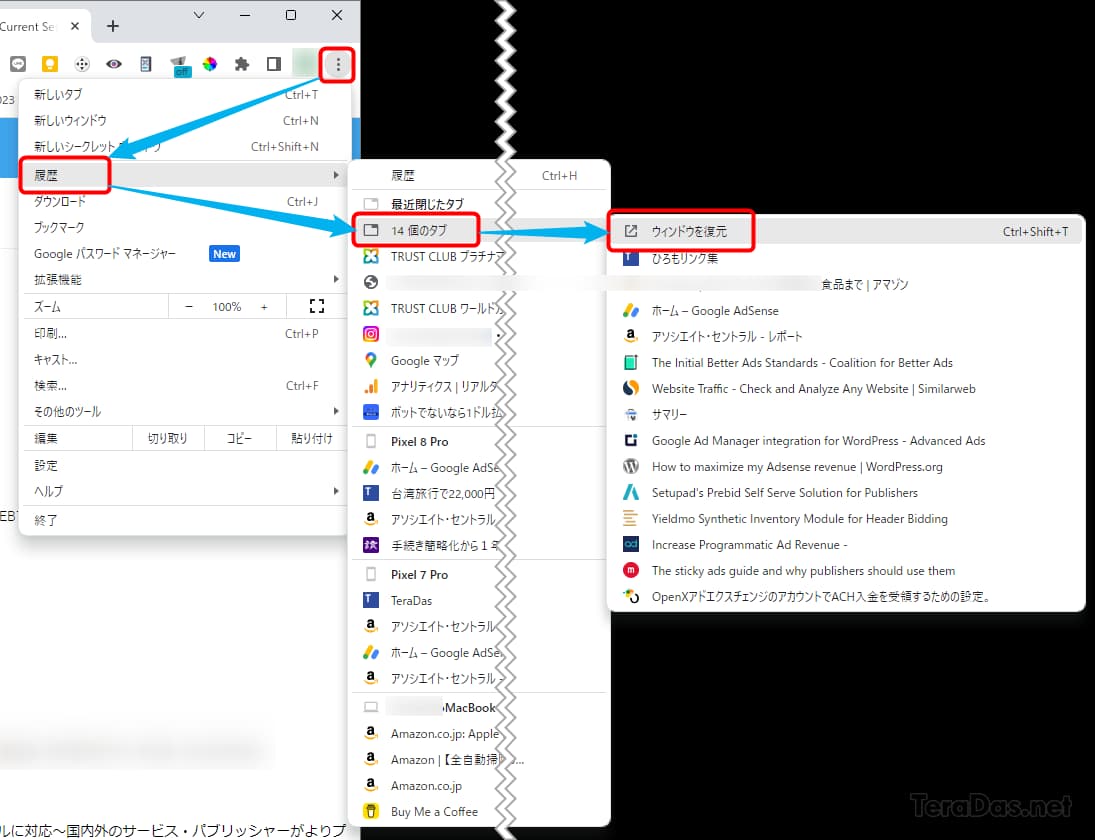Click the blue phone-shaped extension icon
The height and width of the screenshot is (840, 1095).
click(x=145, y=64)
